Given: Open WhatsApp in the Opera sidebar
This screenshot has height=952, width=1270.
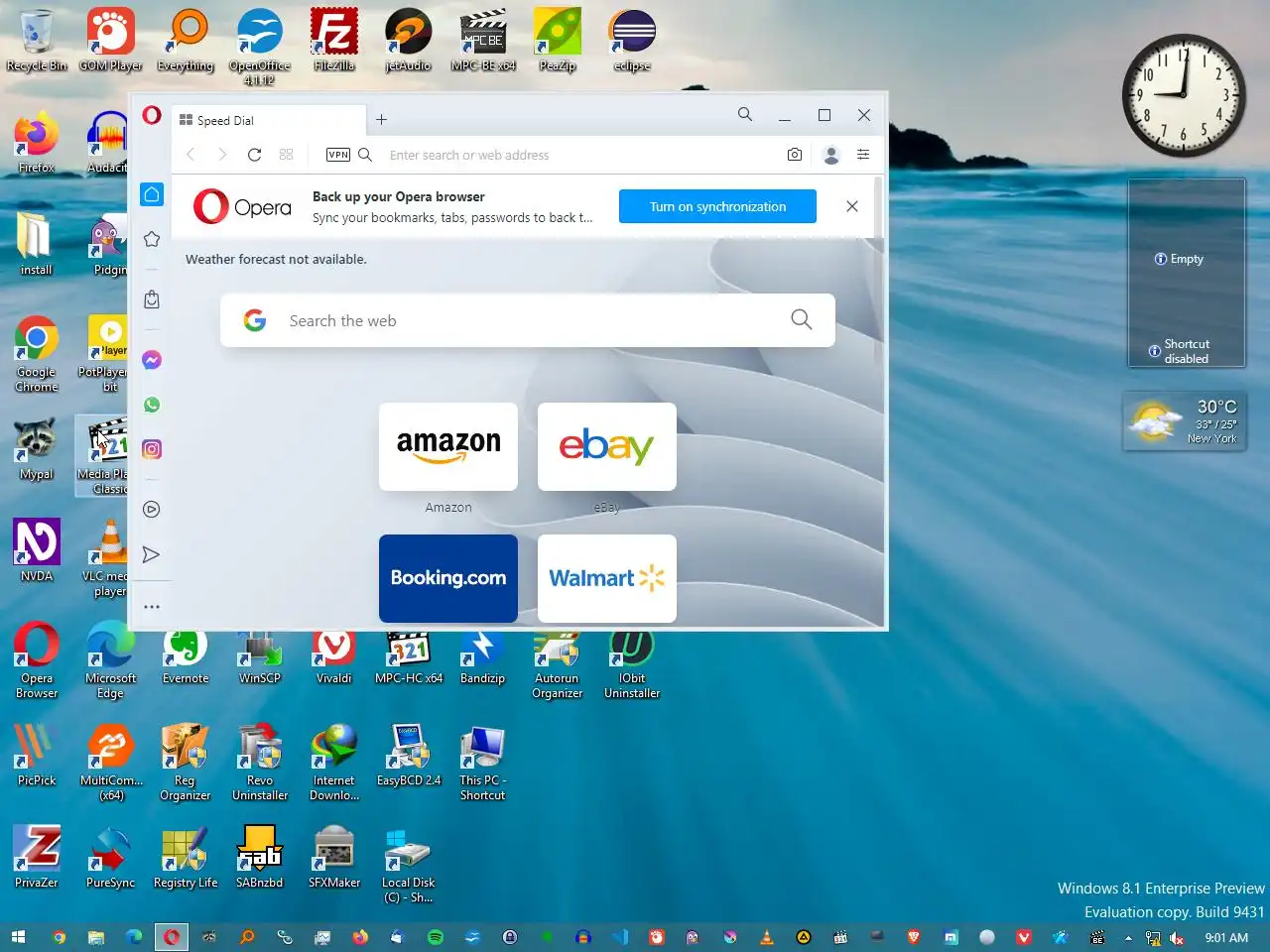Looking at the screenshot, I should (x=152, y=405).
